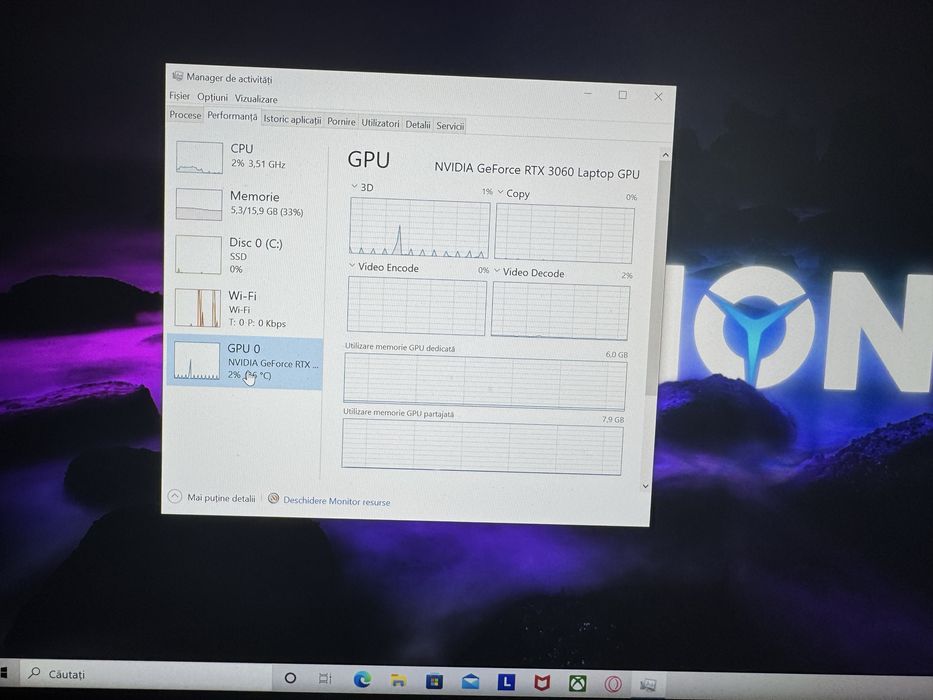
Task: Select the Wi-Fi performance item
Action: (247, 308)
